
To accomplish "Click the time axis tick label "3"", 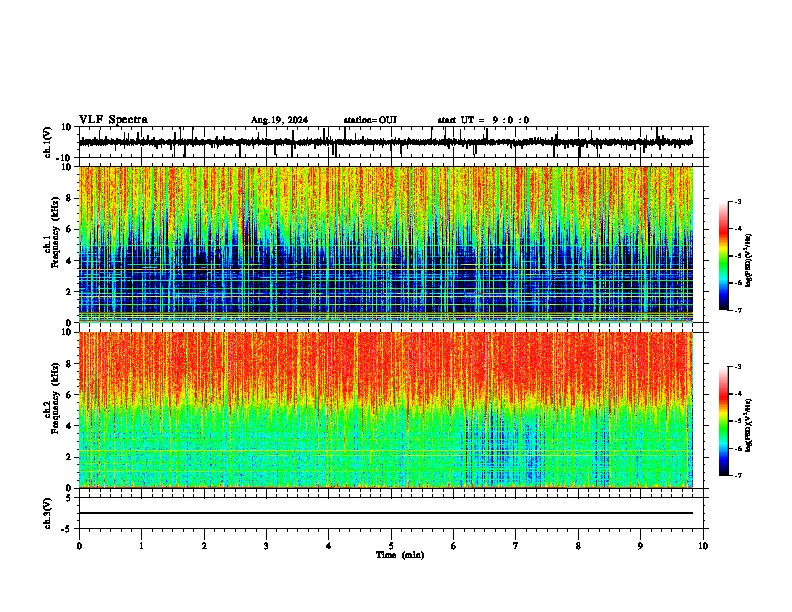I will click(266, 545).
